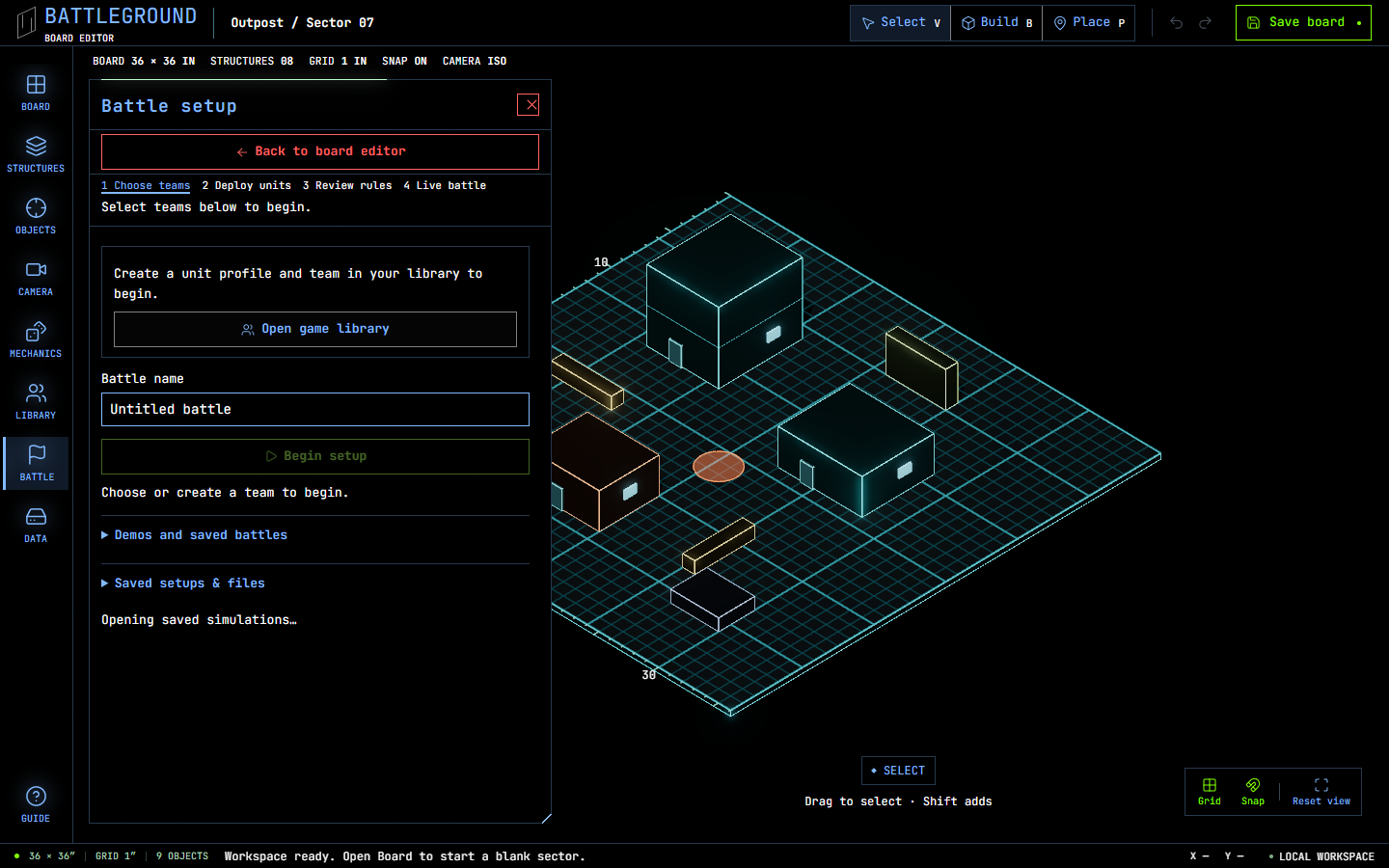The image size is (1389, 868).
Task: Open the Guide help icon
Action: 36,803
